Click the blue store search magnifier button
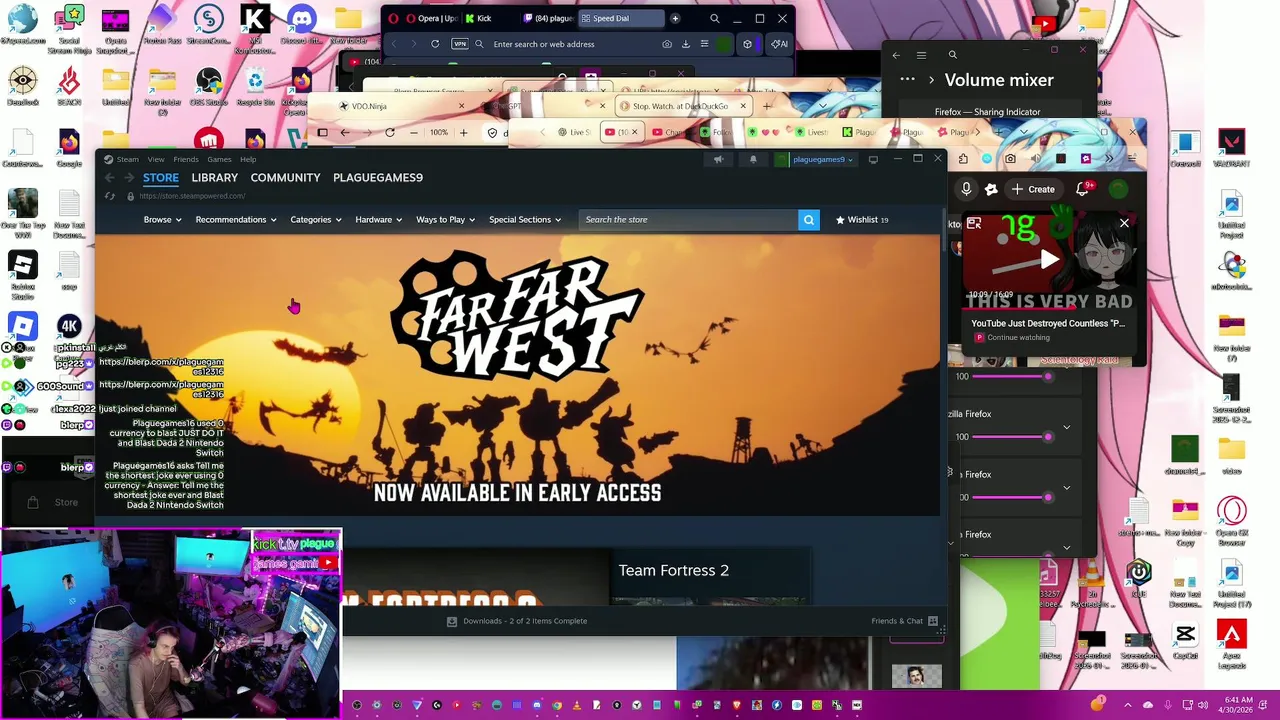The width and height of the screenshot is (1280, 720). click(x=809, y=220)
